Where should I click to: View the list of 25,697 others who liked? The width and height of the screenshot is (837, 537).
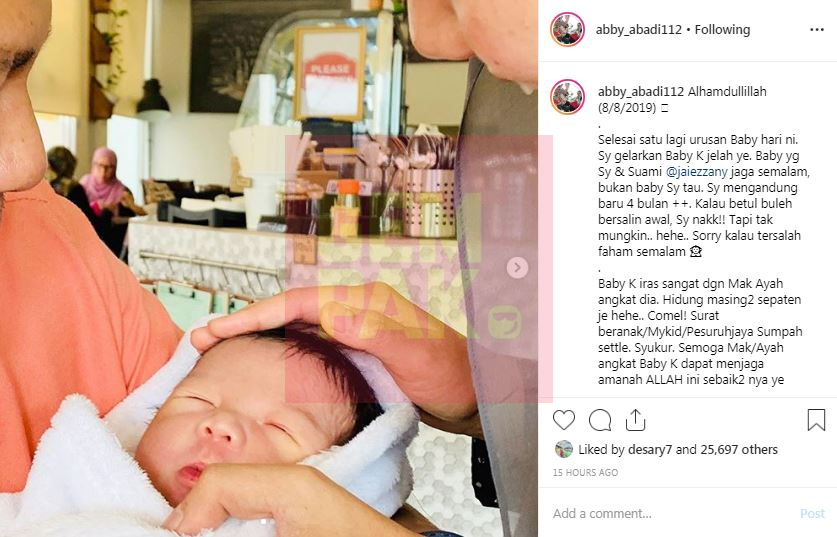pyautogui.click(x=739, y=450)
